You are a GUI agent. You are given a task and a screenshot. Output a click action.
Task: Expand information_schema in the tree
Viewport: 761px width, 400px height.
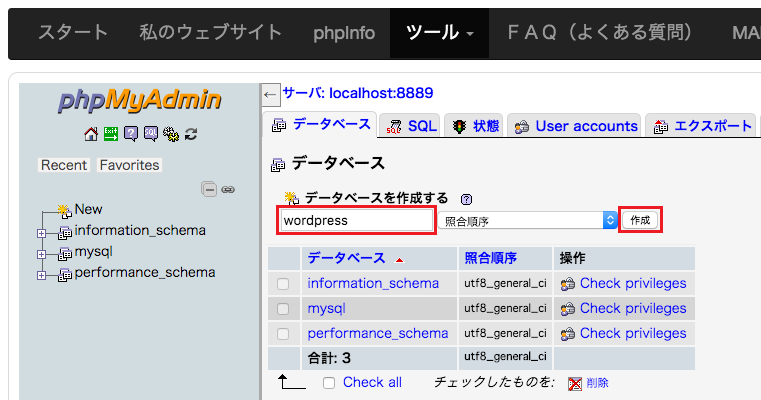tap(42, 233)
